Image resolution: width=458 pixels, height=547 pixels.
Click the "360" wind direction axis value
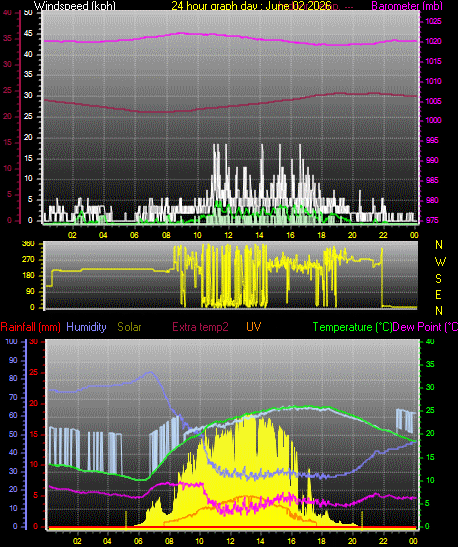point(28,243)
